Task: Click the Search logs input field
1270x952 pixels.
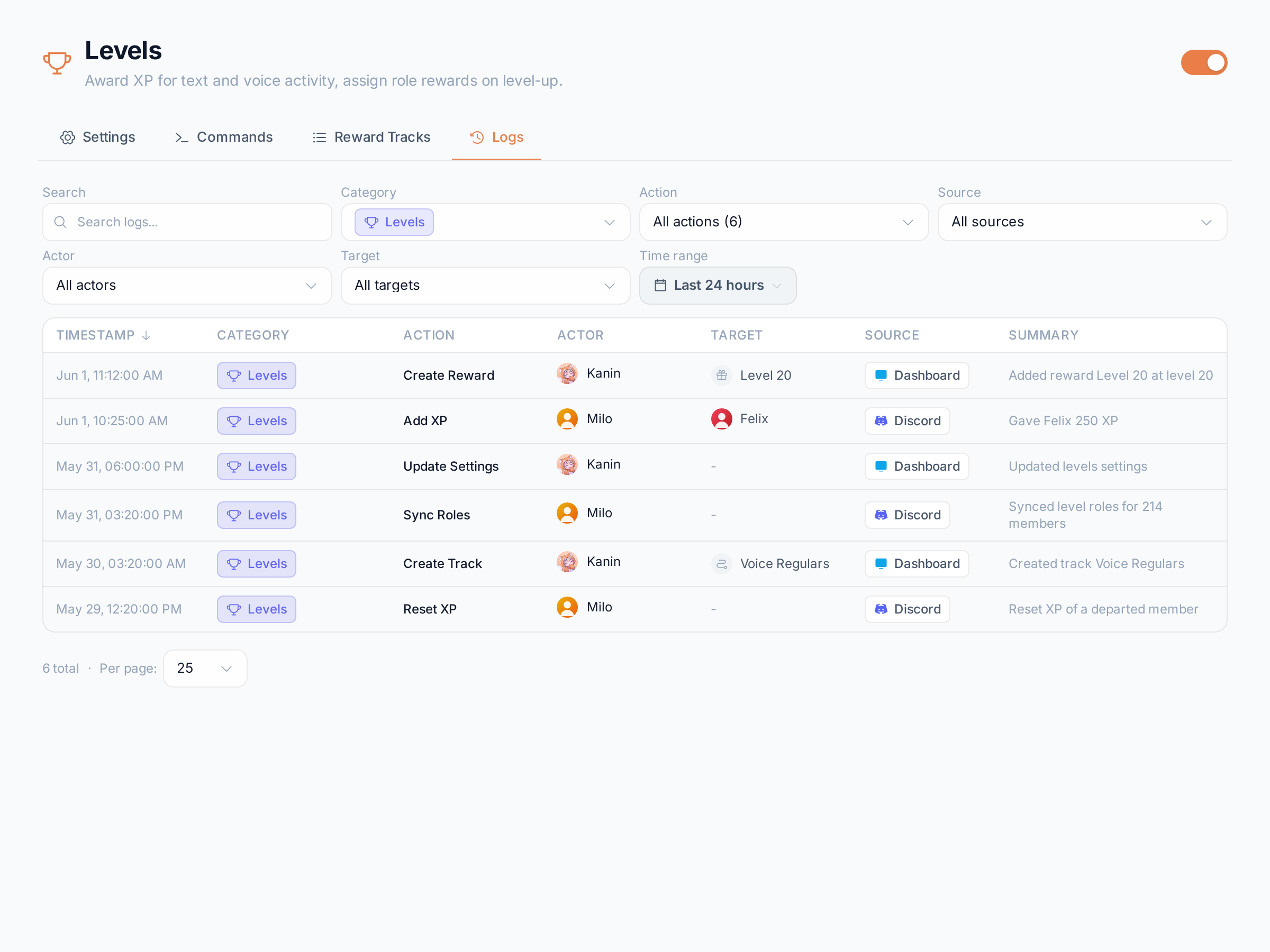Action: (187, 222)
